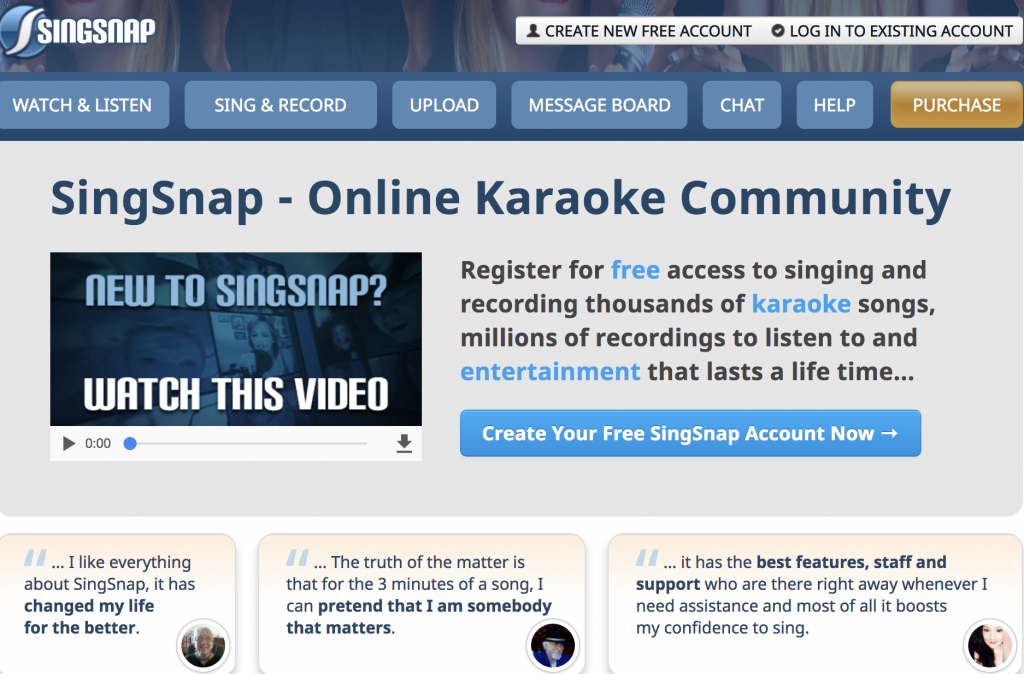Screen dimensions: 1024x674
Task: Download the intro video
Action: 404,443
